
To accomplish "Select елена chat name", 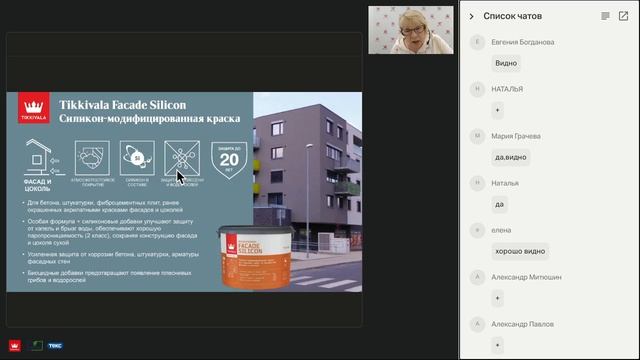I will 501,230.
